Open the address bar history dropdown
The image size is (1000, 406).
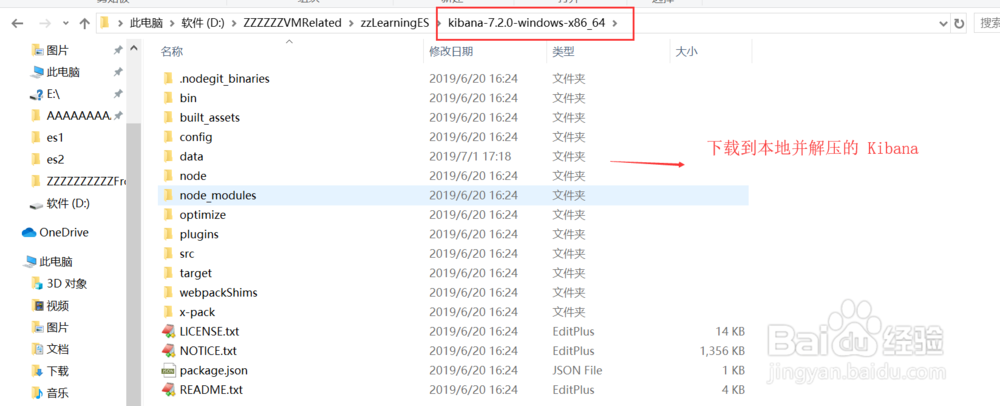coord(944,24)
